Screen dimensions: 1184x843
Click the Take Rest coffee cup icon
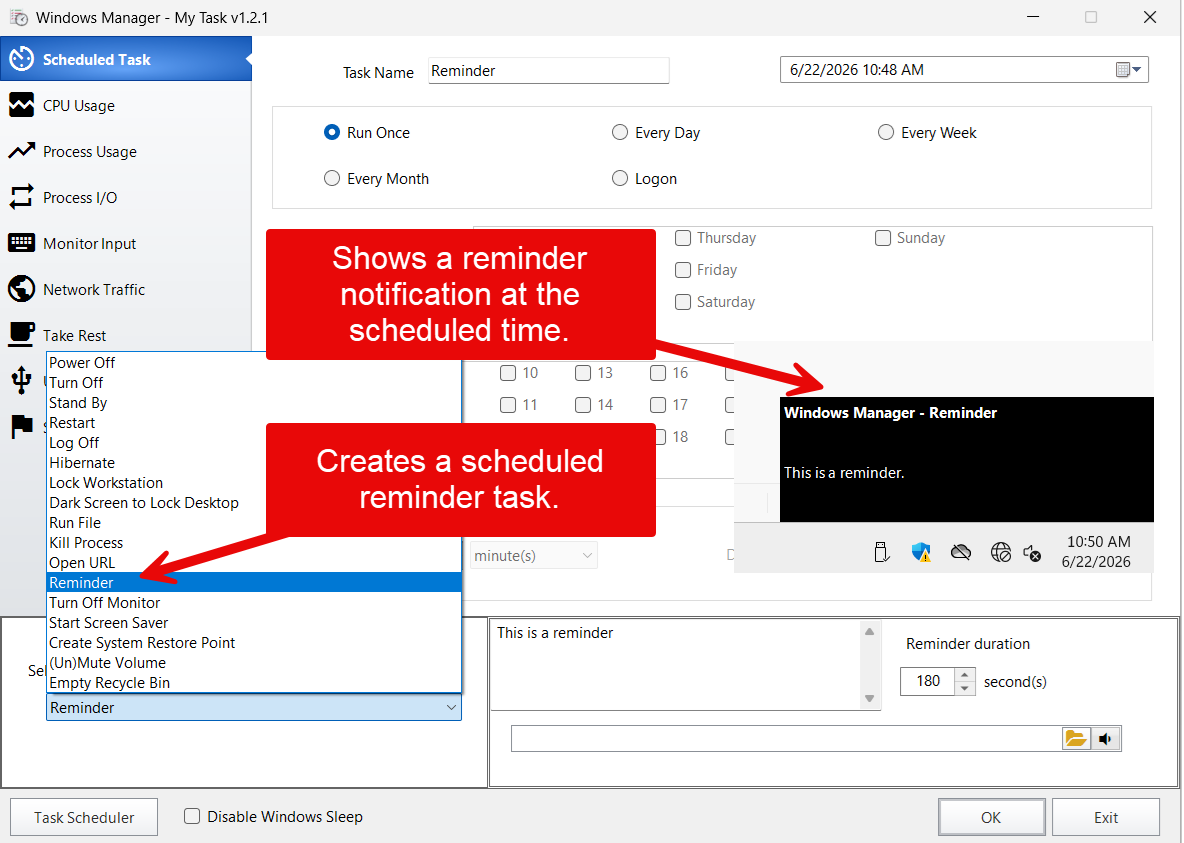coord(21,334)
